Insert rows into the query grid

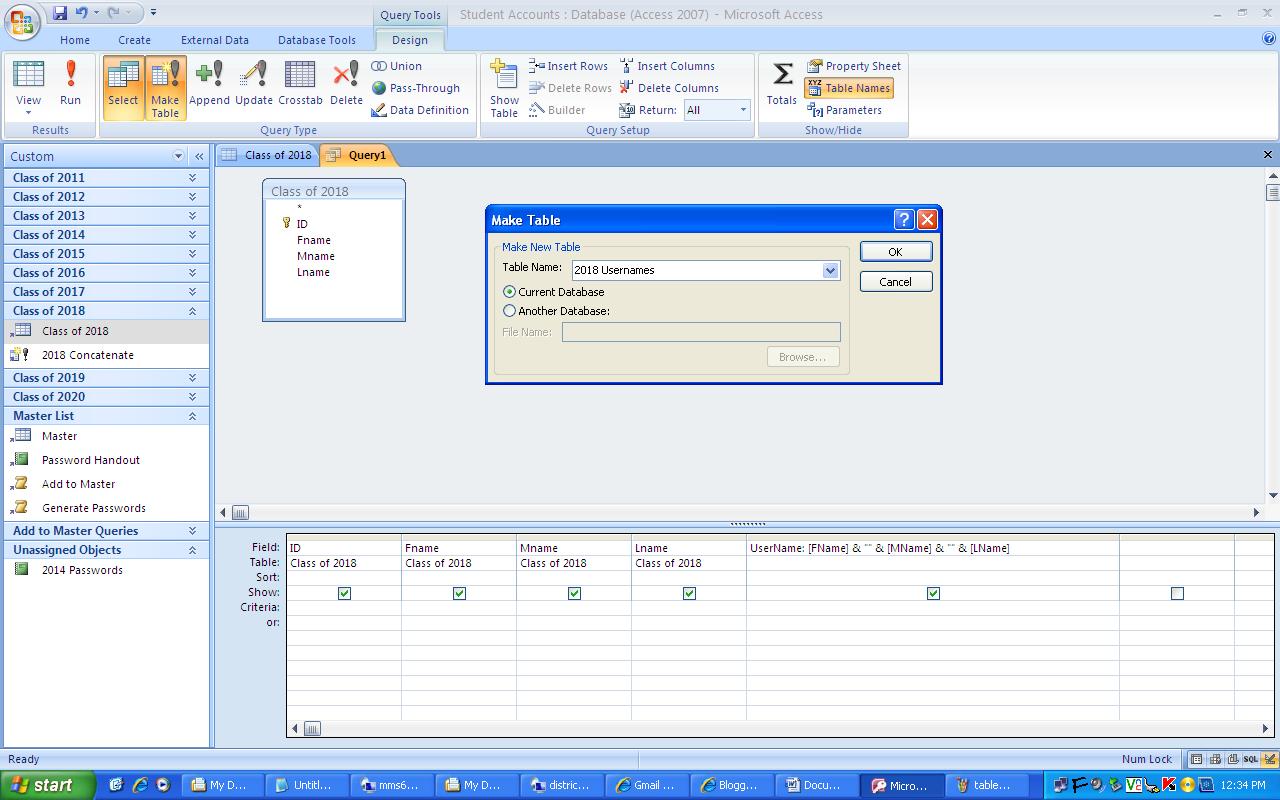569,65
